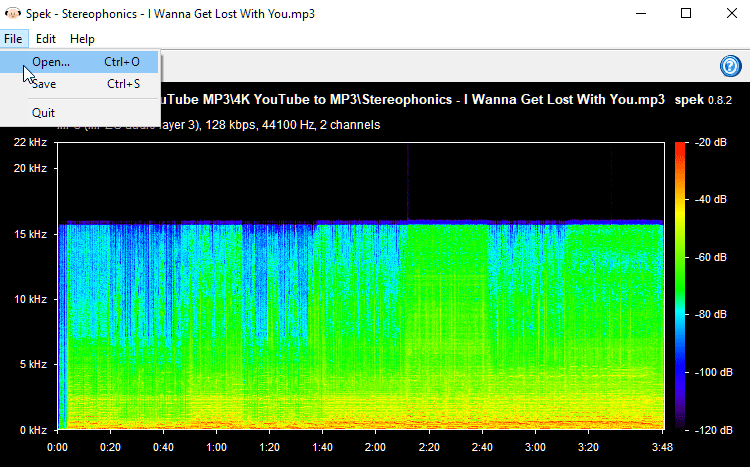Select Save in the File menu
Screen dimensions: 750x467
44,84
